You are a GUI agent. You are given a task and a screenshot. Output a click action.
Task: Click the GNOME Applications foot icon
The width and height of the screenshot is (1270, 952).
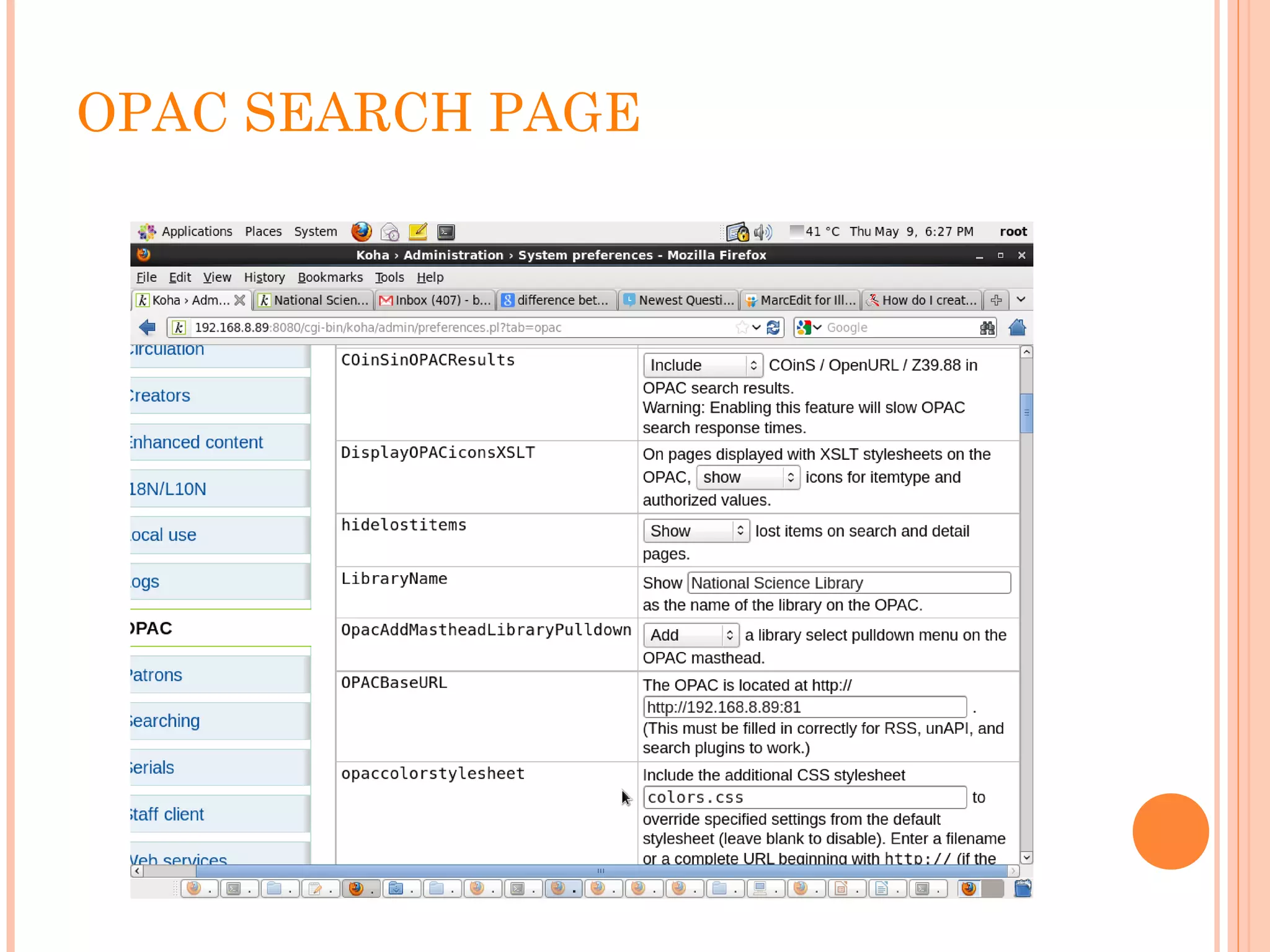click(147, 232)
